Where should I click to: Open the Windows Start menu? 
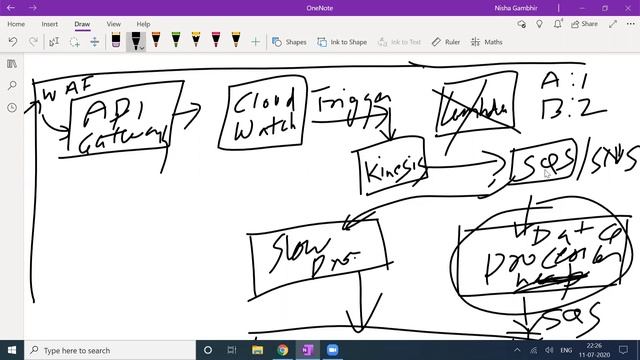(x=12, y=350)
